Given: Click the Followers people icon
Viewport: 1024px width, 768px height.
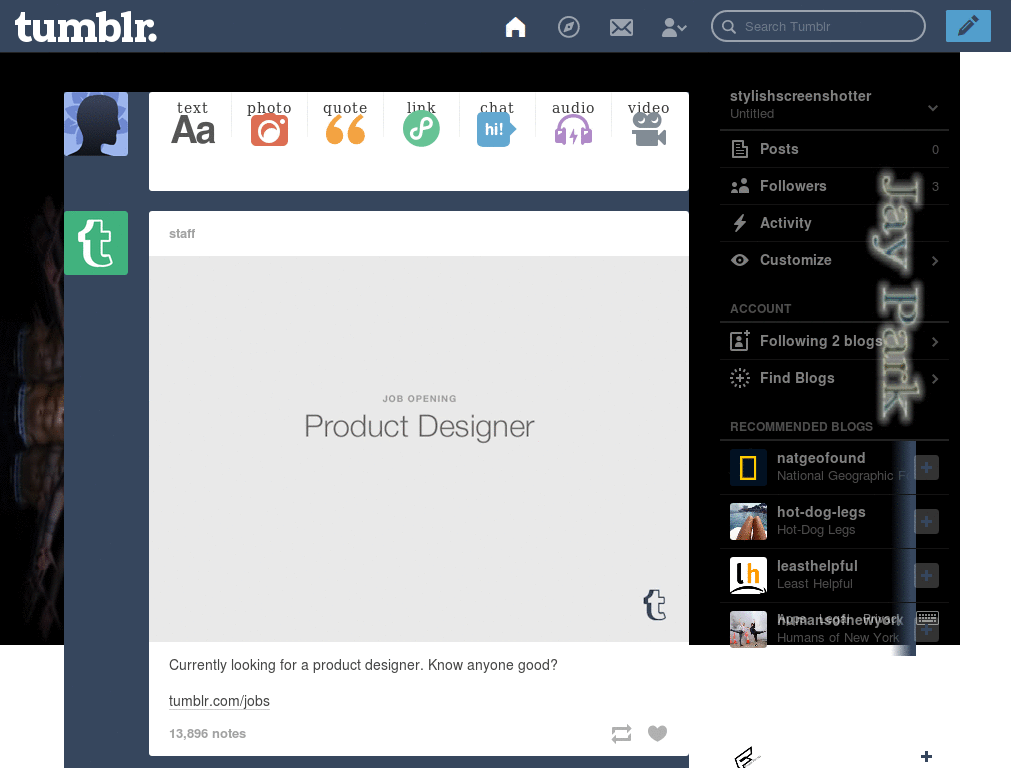Looking at the screenshot, I should (740, 186).
